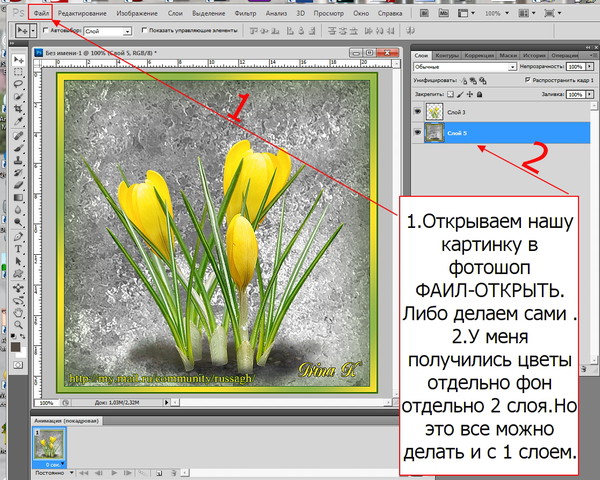Check Показать управляющие элементы
600x480 pixels.
click(144, 30)
